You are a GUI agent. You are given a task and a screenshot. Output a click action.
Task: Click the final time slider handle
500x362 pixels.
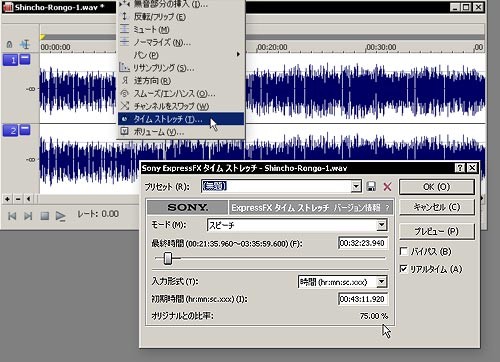(168, 258)
